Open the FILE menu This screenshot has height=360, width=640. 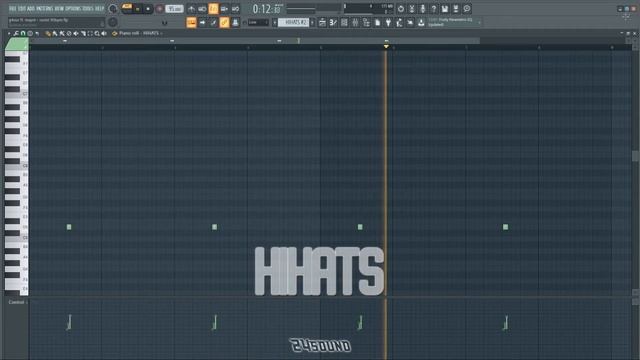pyautogui.click(x=13, y=9)
